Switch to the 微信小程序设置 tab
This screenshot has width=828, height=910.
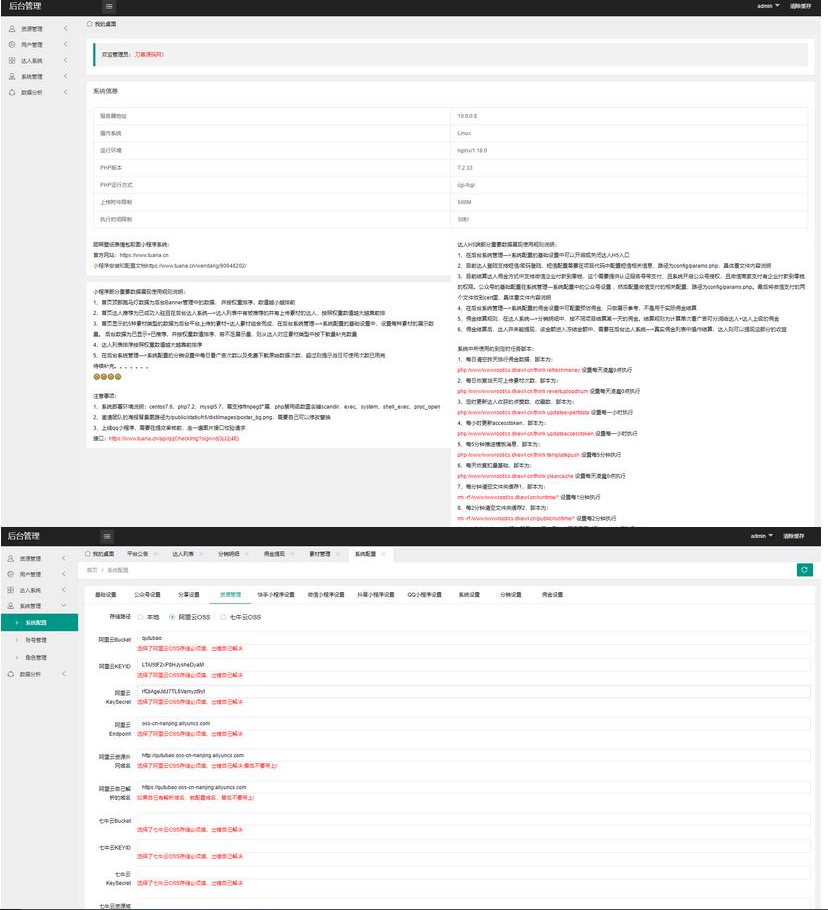pyautogui.click(x=326, y=594)
